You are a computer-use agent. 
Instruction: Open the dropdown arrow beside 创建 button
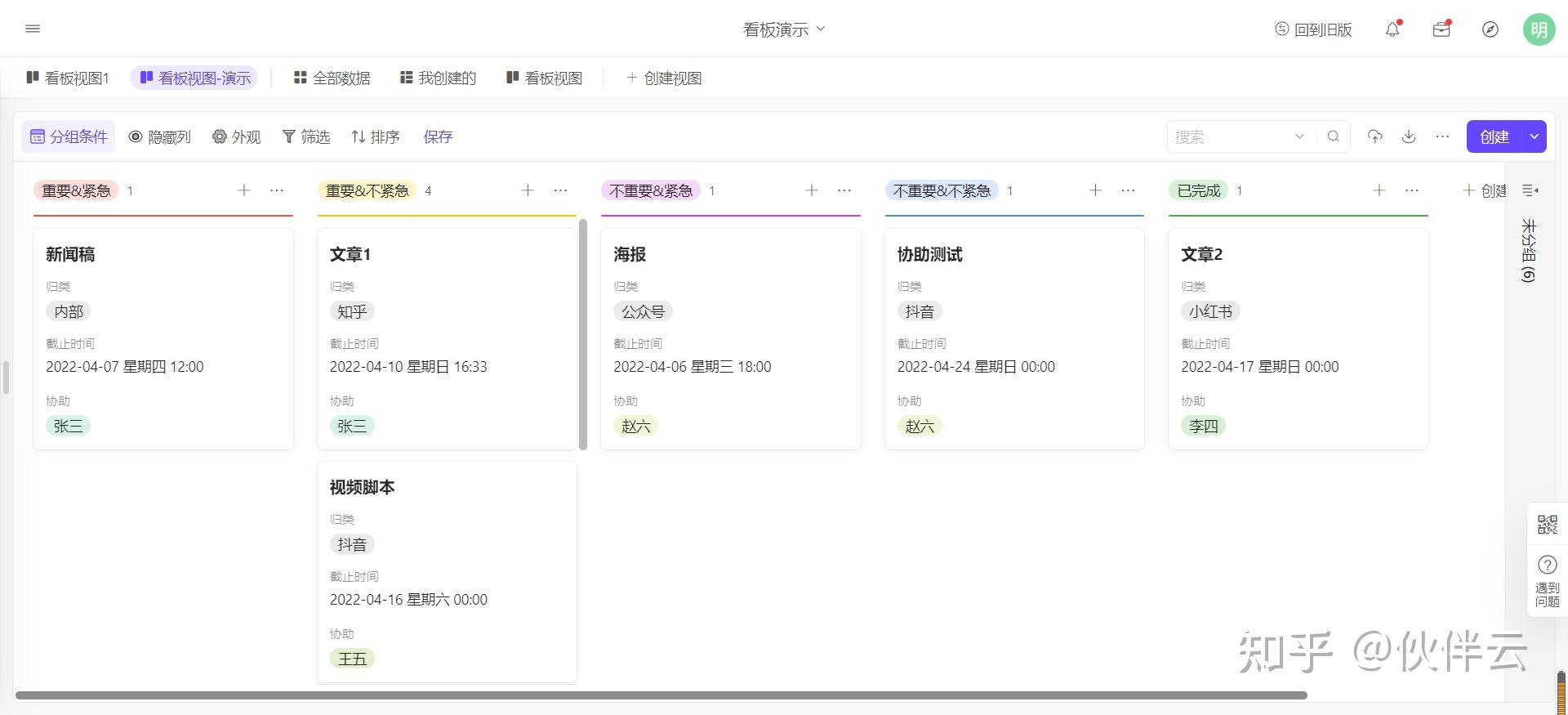point(1535,136)
